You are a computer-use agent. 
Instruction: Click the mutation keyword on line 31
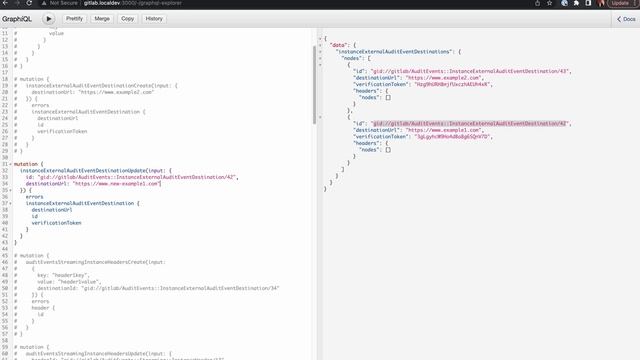tap(26, 164)
